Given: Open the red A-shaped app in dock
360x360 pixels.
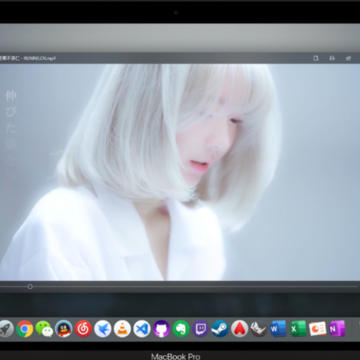Looking at the screenshot, I should pos(240,329).
